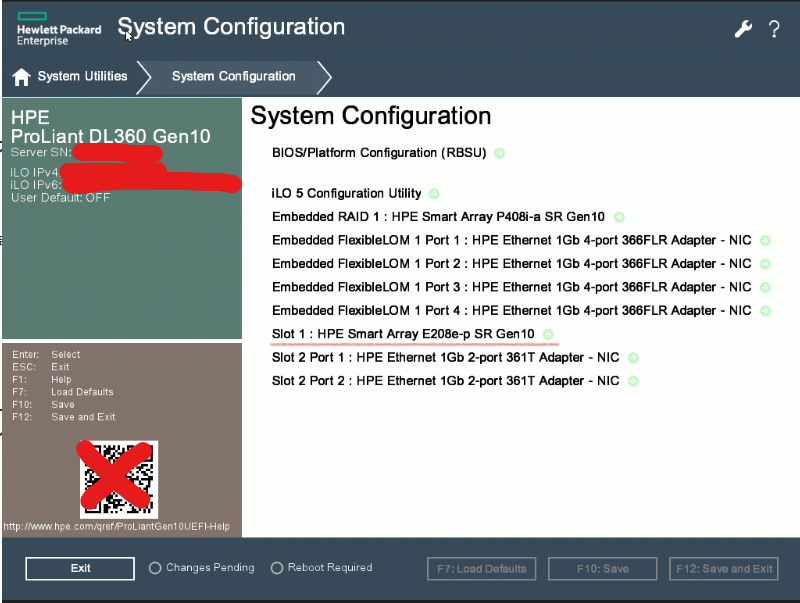
Task: Click arrow icon beside FlexibleLOM 1 Port 3
Action: (x=765, y=288)
